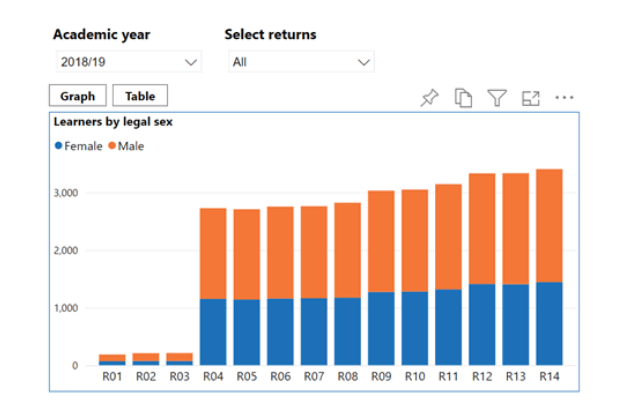Select the blue Female segment of R09
This screenshot has width=620, height=413.
coord(381,328)
